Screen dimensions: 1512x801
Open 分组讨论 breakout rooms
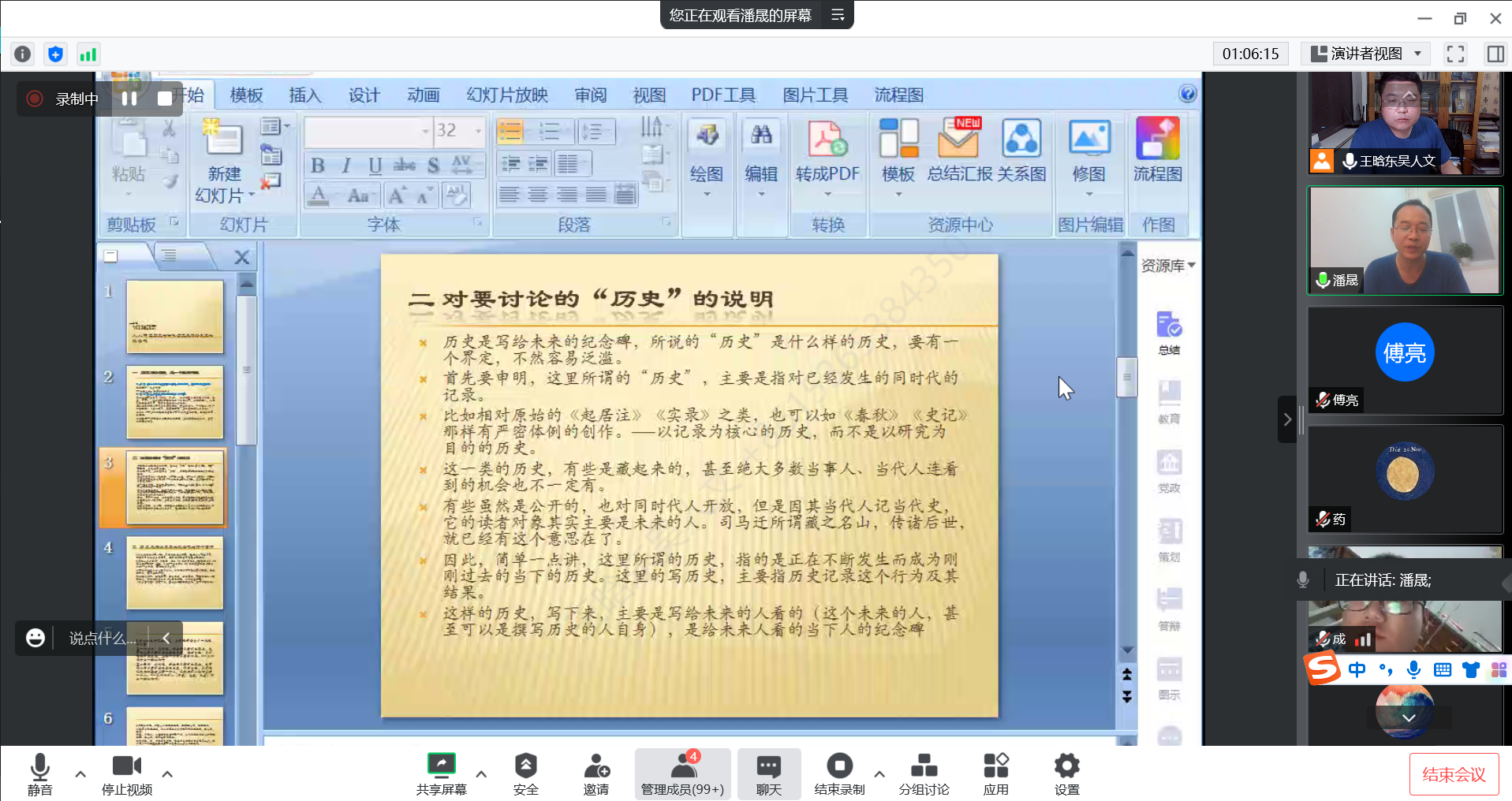click(924, 773)
